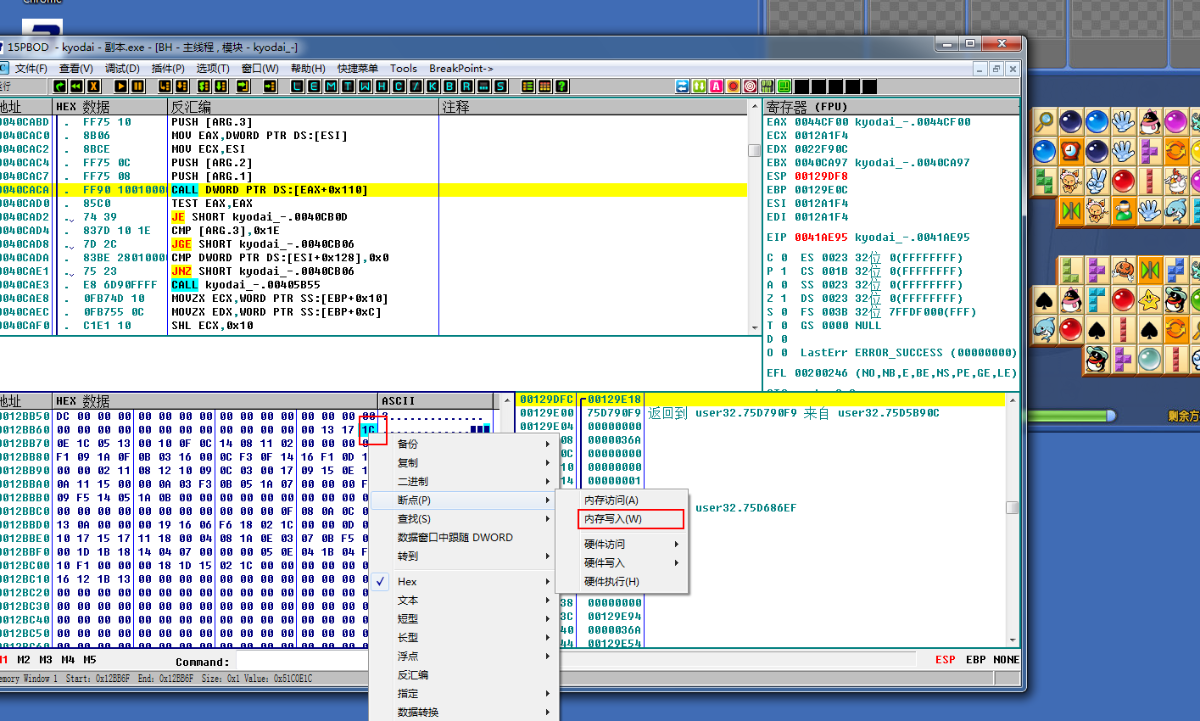Viewport: 1200px width, 721px height.
Task: Open the Handles H icon
Action: click(x=381, y=86)
